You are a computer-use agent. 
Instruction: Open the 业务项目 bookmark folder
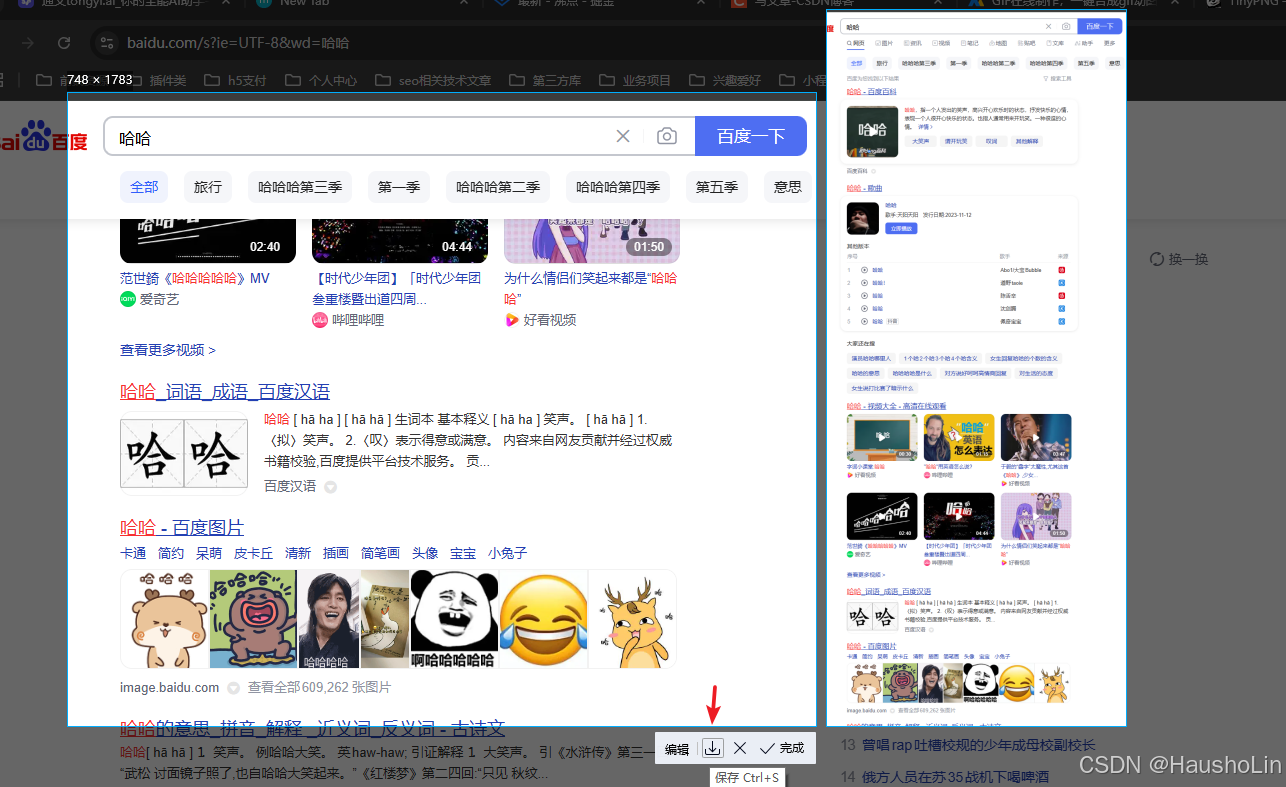click(x=634, y=80)
